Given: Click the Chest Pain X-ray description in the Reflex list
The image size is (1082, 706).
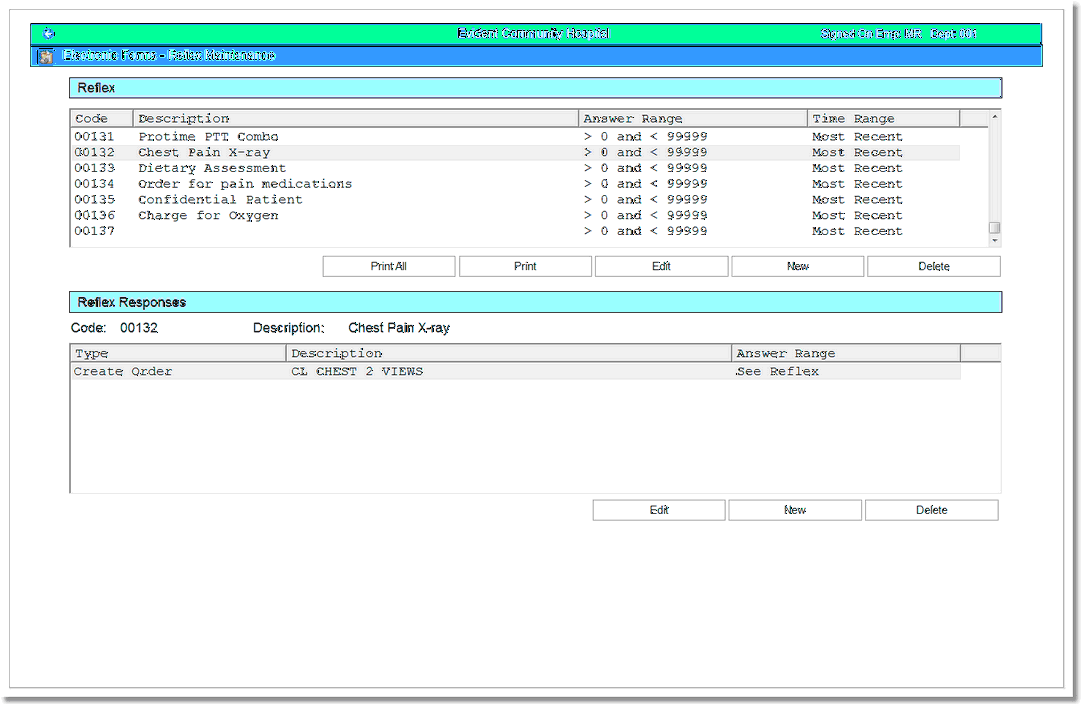Looking at the screenshot, I should pos(204,153).
